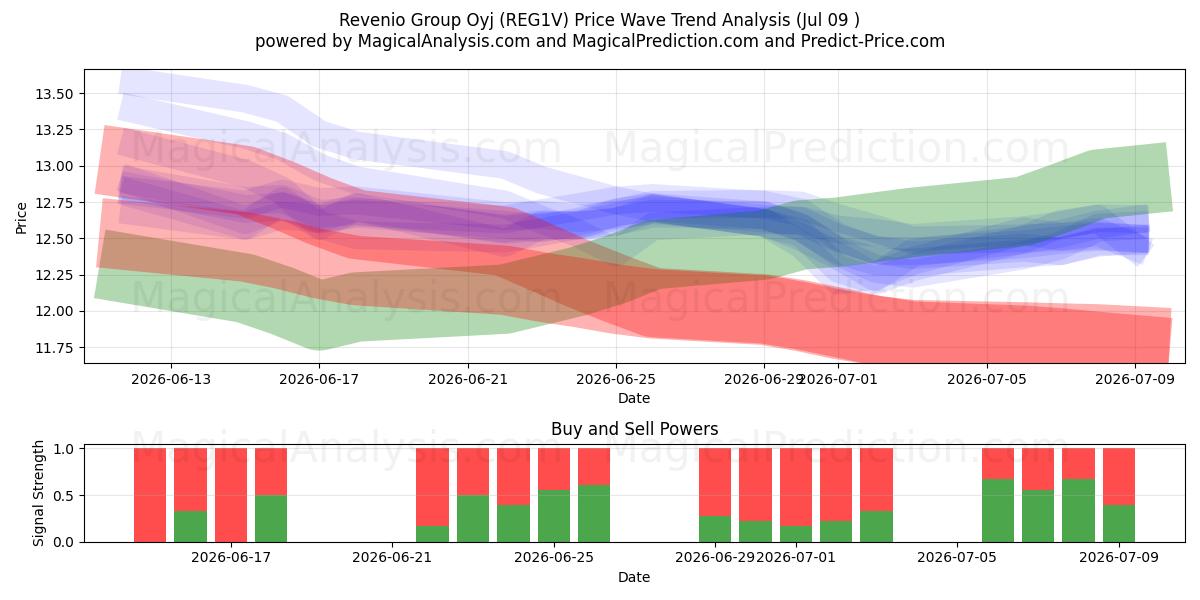Click 'Date' label of Buy and Sell chart
The height and width of the screenshot is (600, 1200).
[x=634, y=577]
